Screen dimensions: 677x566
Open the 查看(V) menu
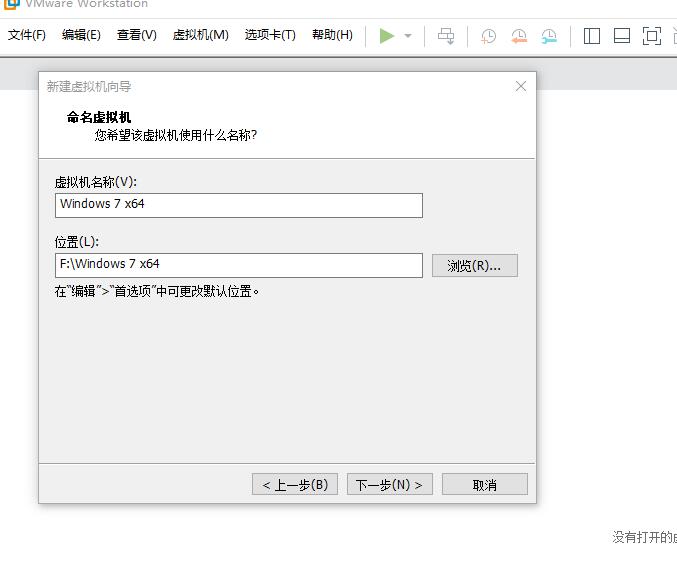[137, 35]
